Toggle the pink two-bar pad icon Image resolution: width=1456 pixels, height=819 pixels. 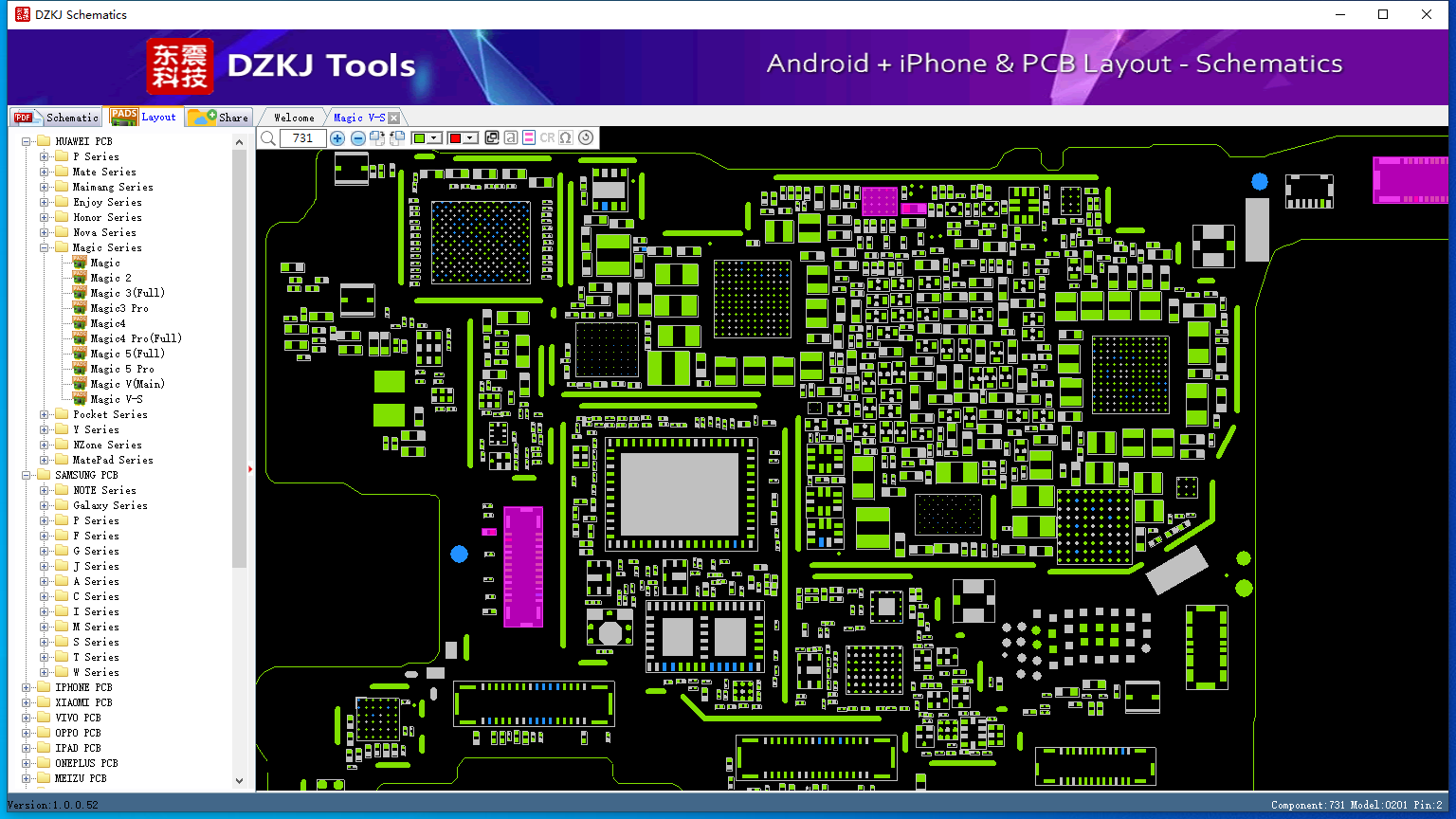[x=529, y=138]
